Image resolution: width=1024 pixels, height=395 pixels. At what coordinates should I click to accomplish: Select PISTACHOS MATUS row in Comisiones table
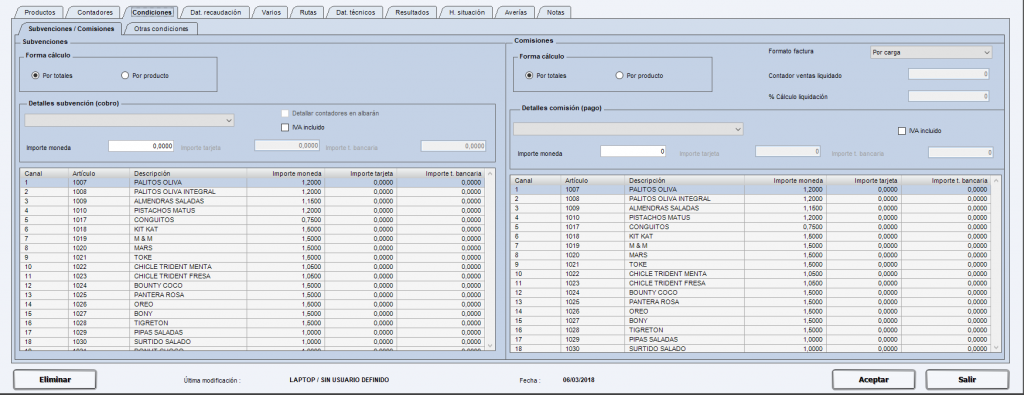tap(751, 217)
